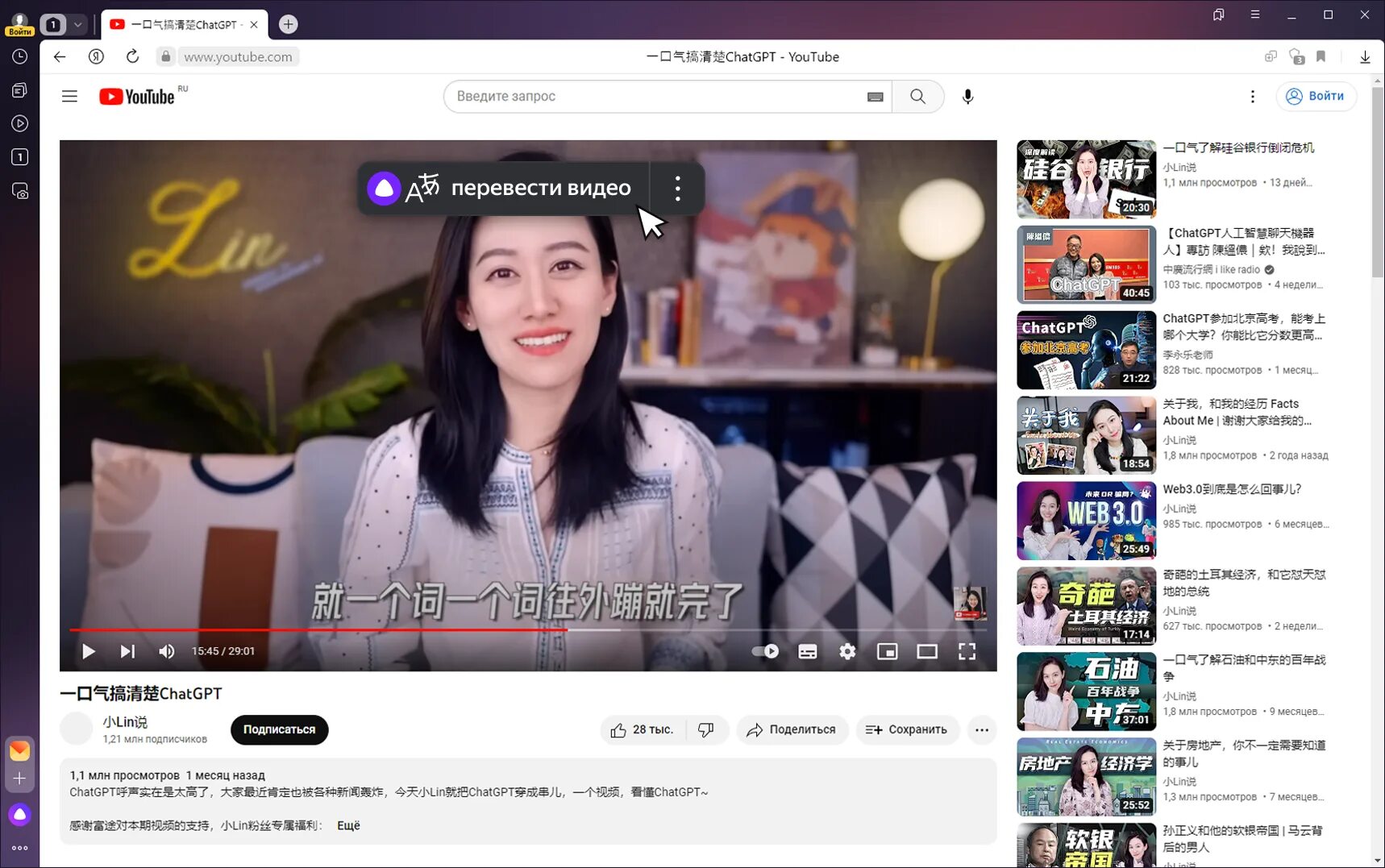Image resolution: width=1385 pixels, height=868 pixels.
Task: Toggle the autoplay switch
Action: 765,651
